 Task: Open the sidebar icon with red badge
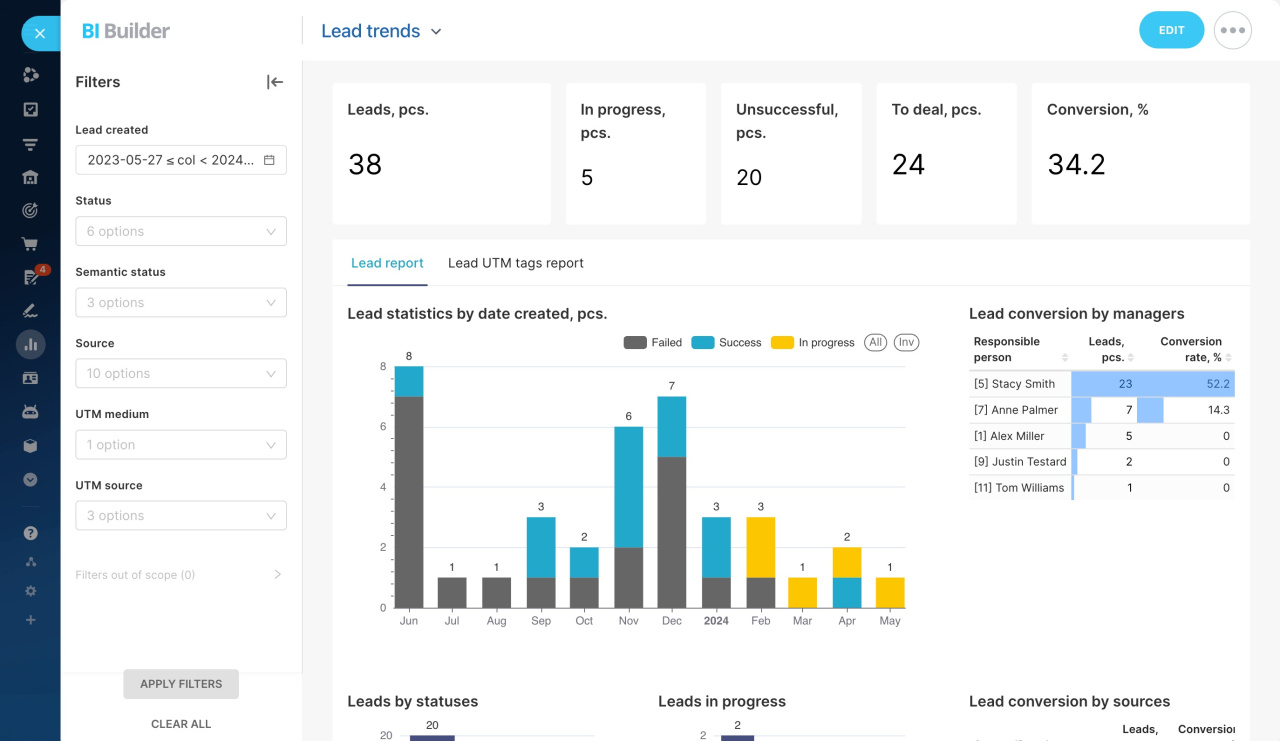point(31,277)
